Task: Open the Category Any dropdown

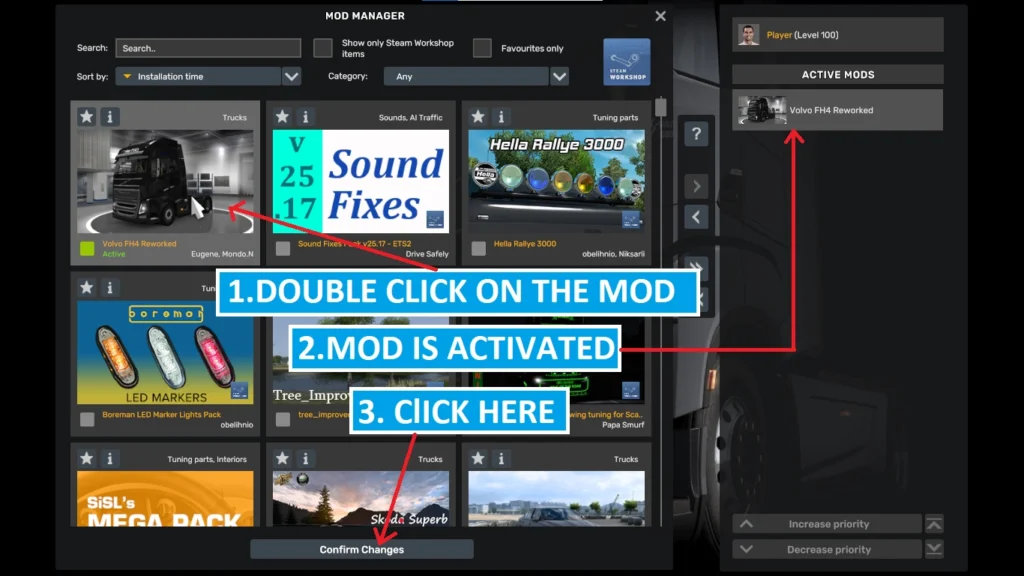Action: click(x=466, y=76)
